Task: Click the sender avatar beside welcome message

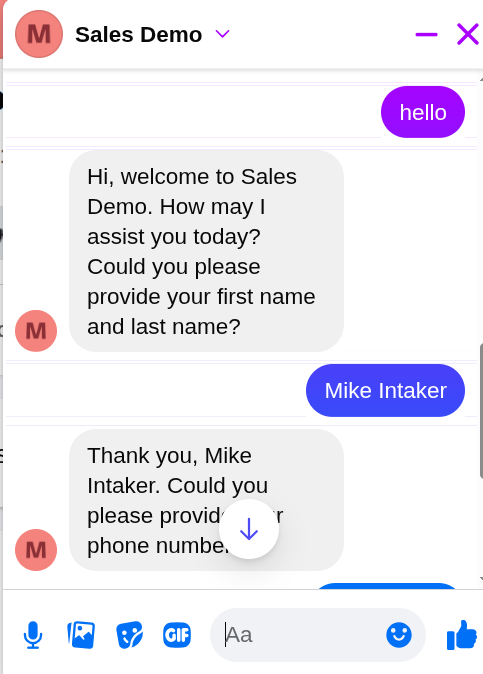Action: [x=36, y=331]
